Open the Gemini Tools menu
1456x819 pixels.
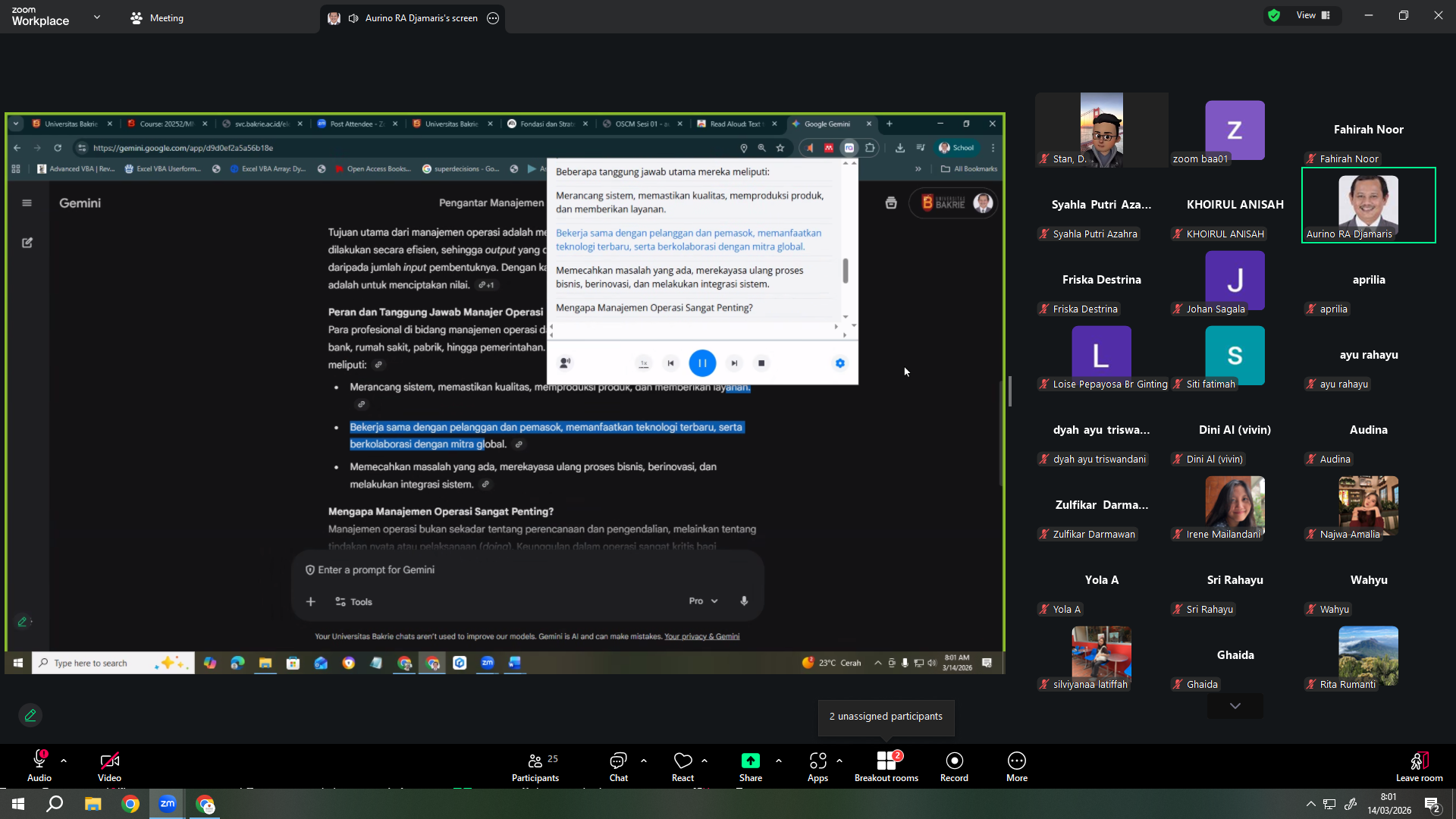pos(353,601)
